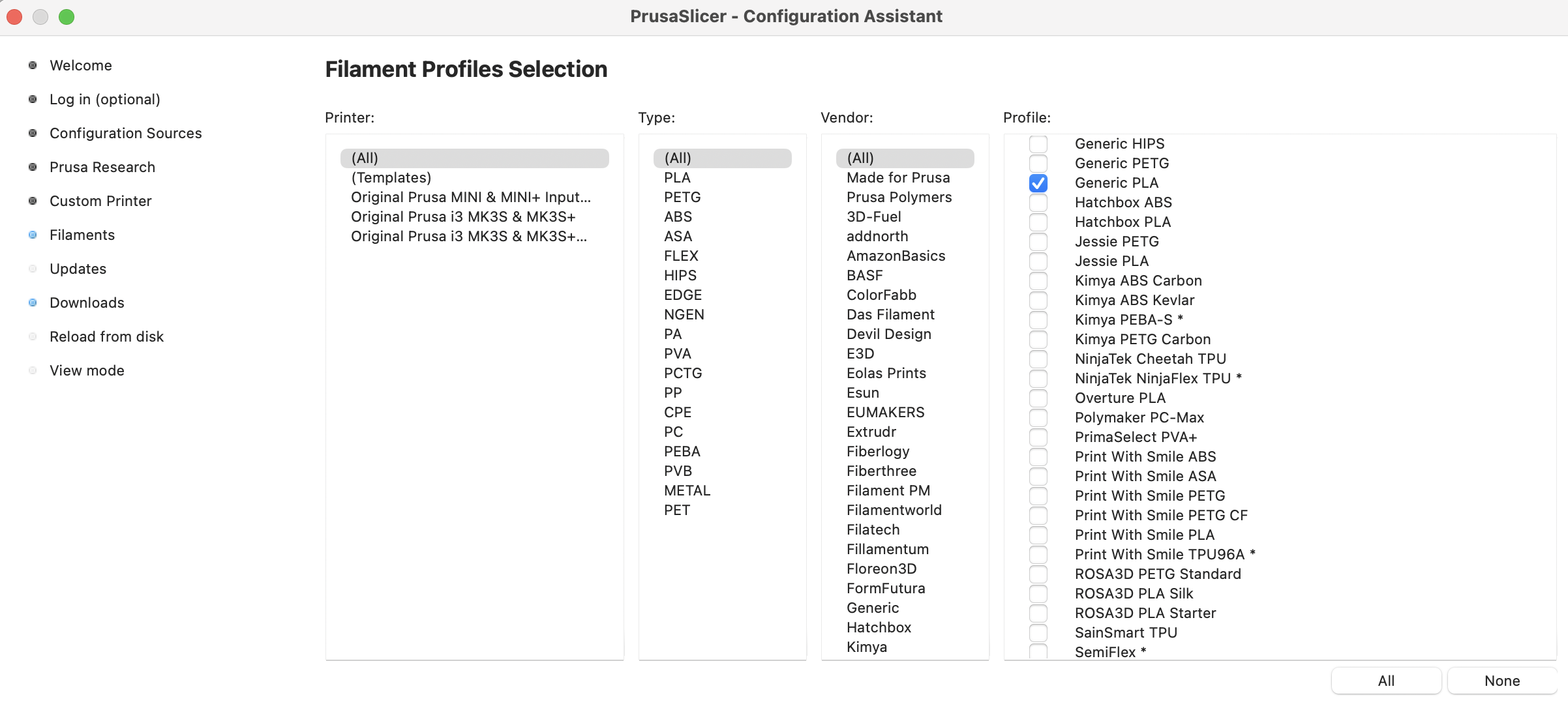This screenshot has height=708, width=1568.
Task: Open the View mode page
Action: (x=87, y=370)
